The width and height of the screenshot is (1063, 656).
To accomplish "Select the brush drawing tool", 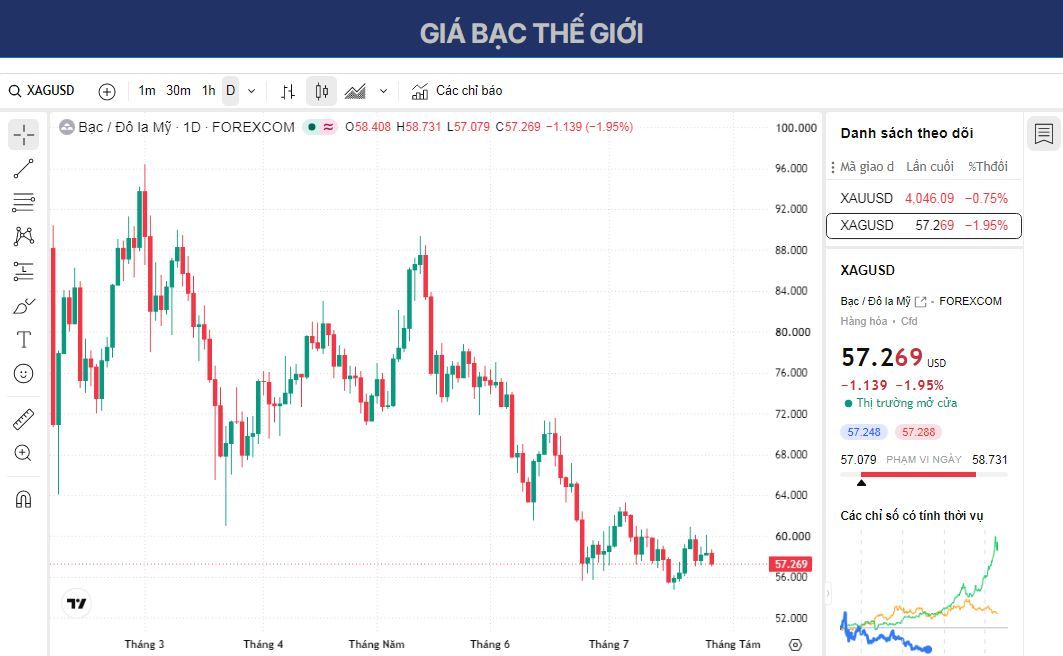I will (24, 306).
